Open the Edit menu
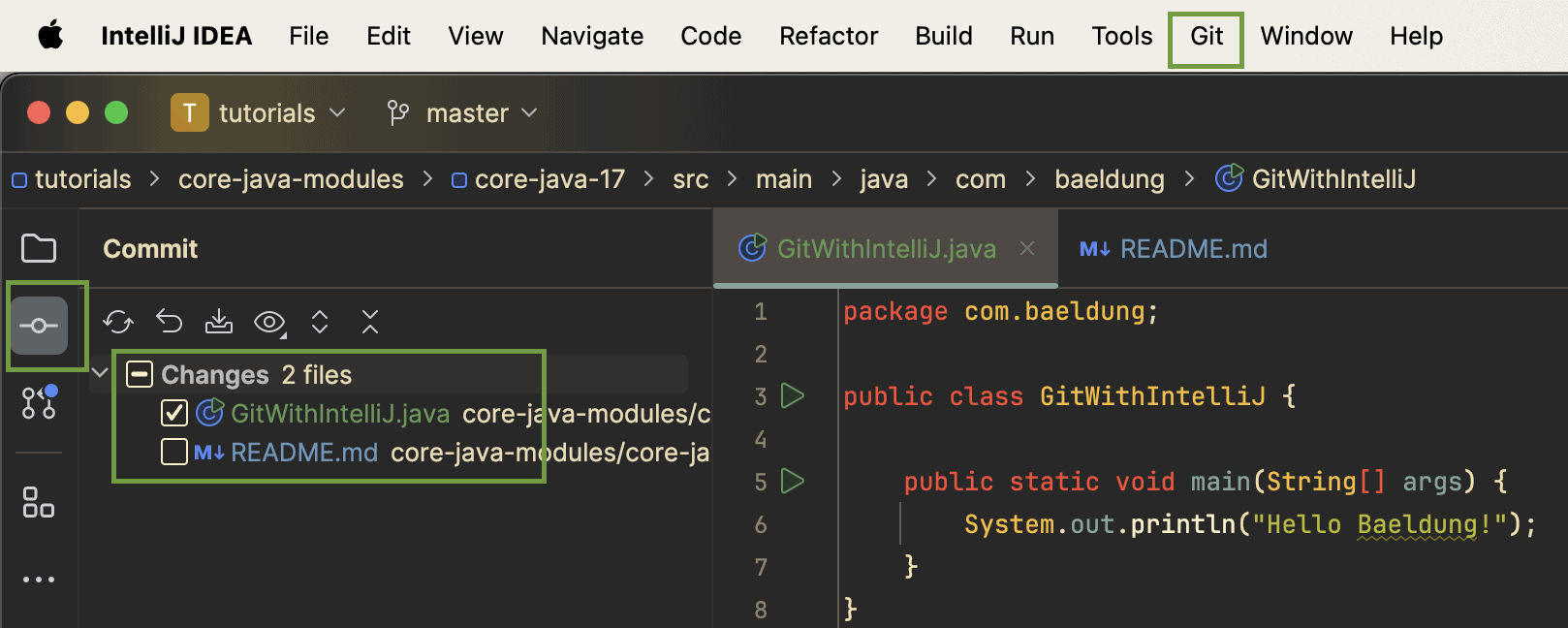The width and height of the screenshot is (1568, 628). 389,36
